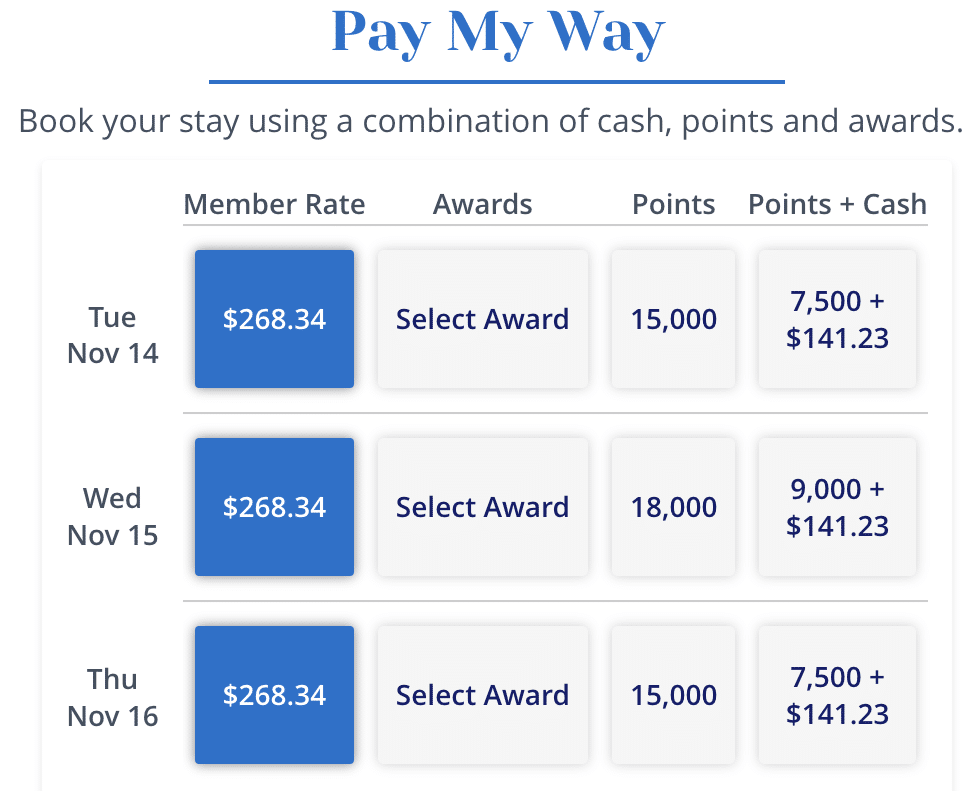Screen dimensions: 970x791
Task: Click the Thu Nov 16 date label
Action: [112, 697]
